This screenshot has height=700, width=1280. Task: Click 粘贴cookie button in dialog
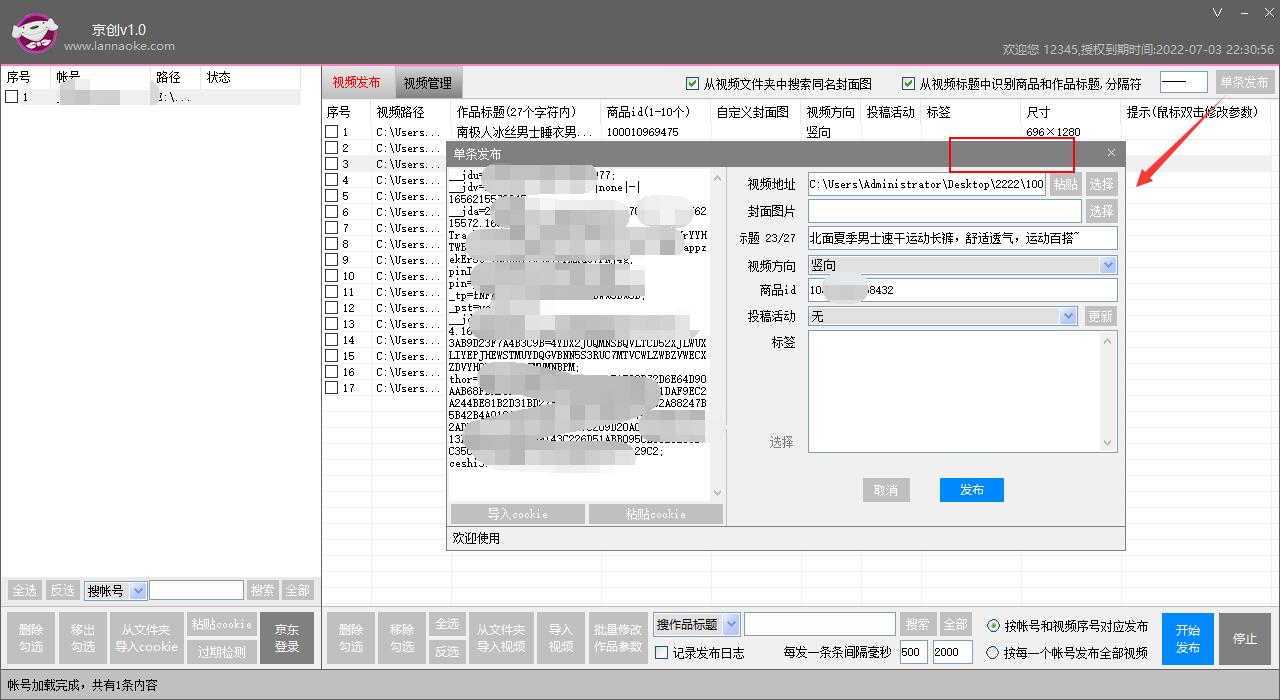(655, 514)
